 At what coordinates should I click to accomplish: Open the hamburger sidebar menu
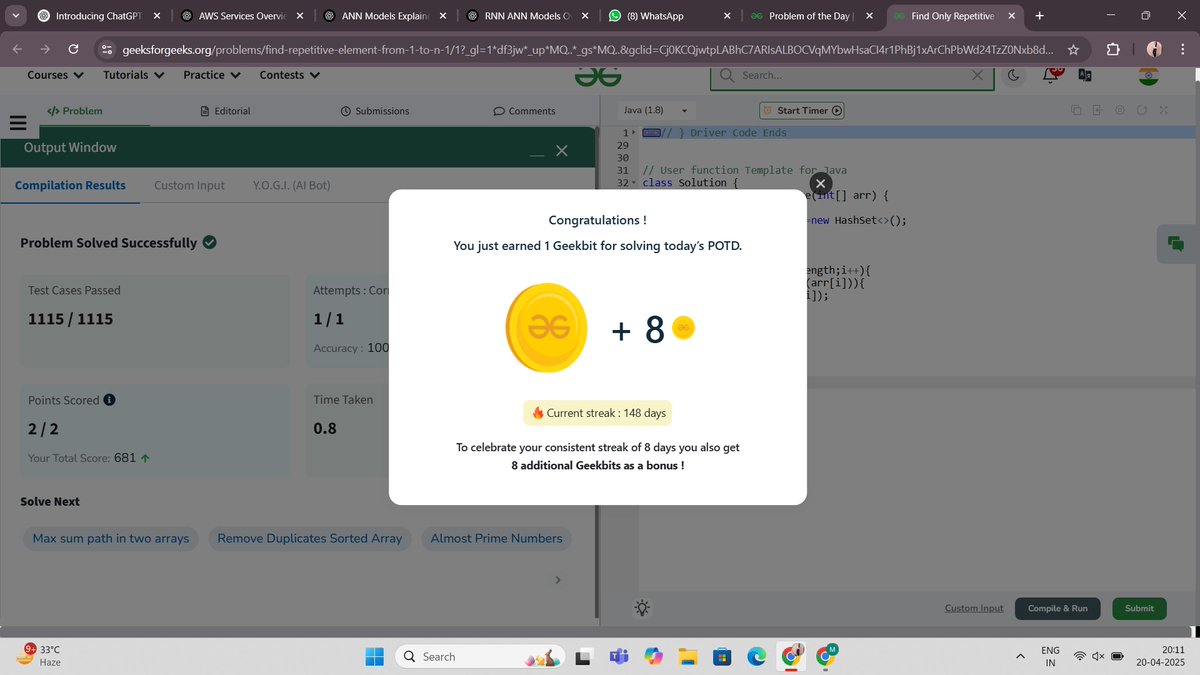pyautogui.click(x=17, y=123)
